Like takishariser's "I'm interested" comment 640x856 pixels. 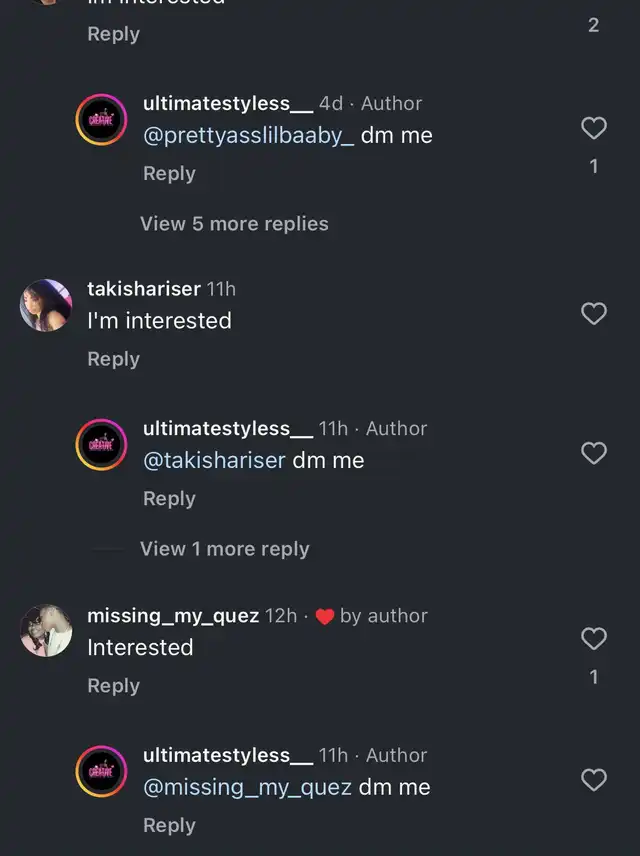(x=594, y=314)
